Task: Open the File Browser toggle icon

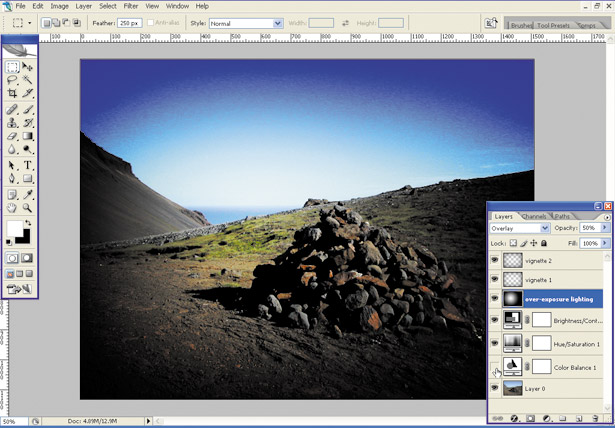Action: pyautogui.click(x=491, y=23)
